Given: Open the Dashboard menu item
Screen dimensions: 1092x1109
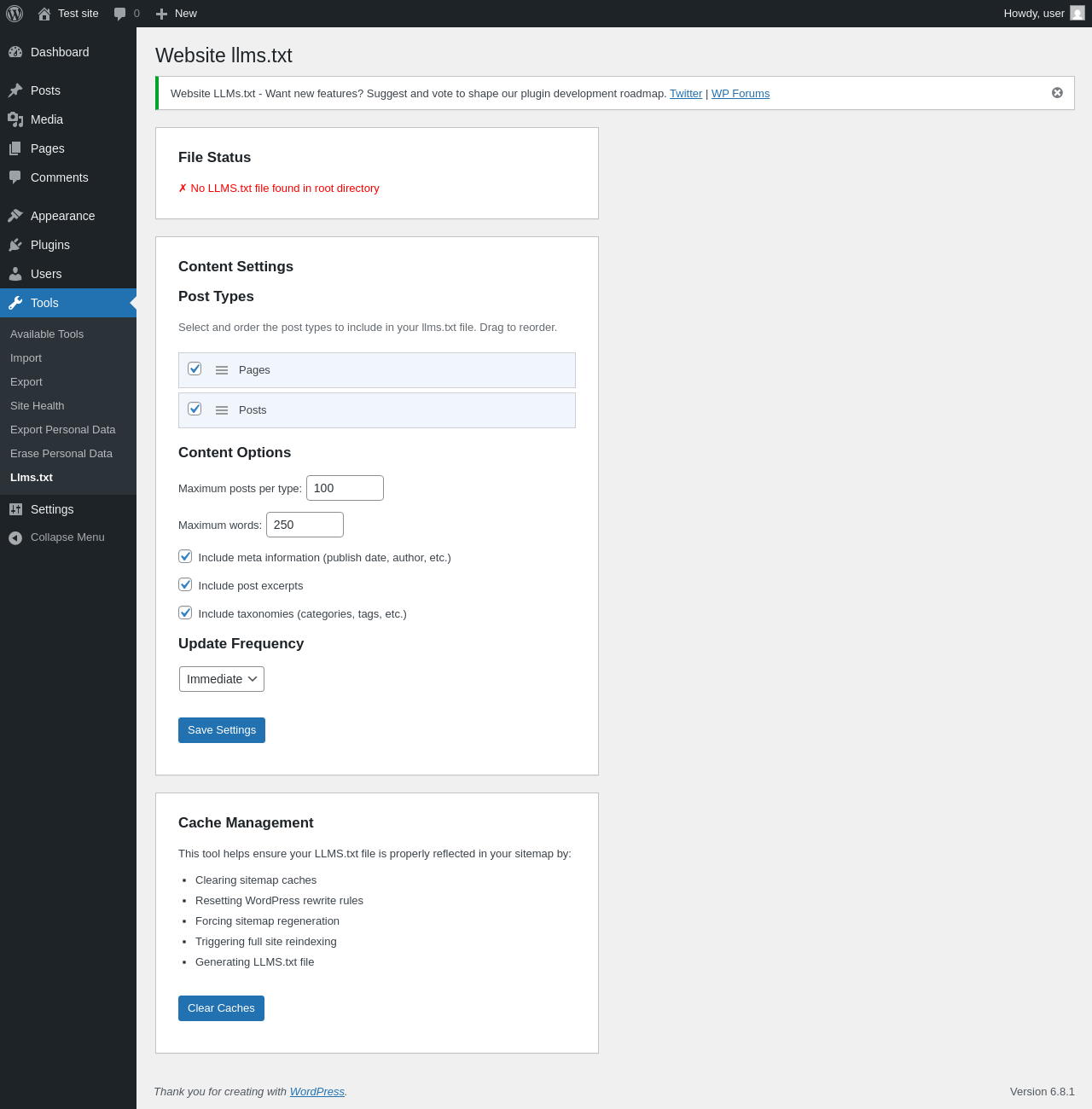Looking at the screenshot, I should (68, 52).
